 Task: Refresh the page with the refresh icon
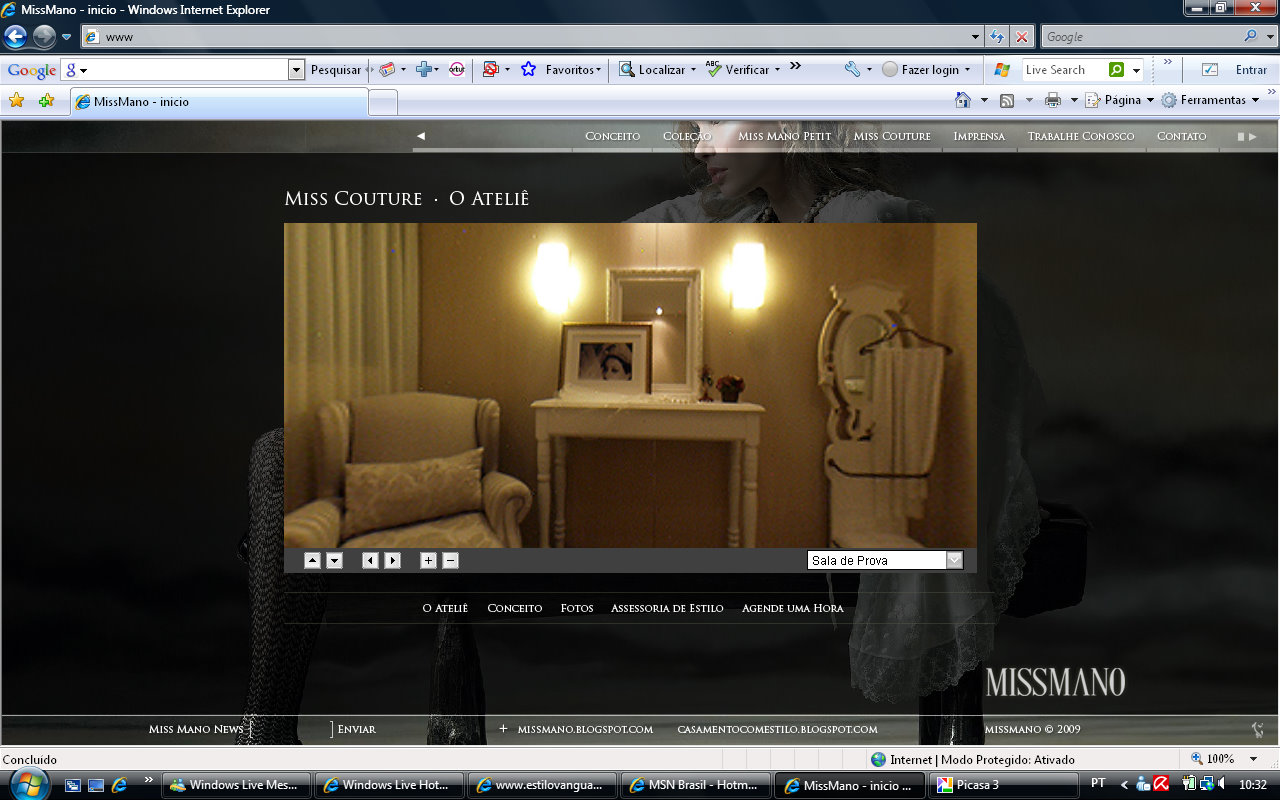(997, 37)
